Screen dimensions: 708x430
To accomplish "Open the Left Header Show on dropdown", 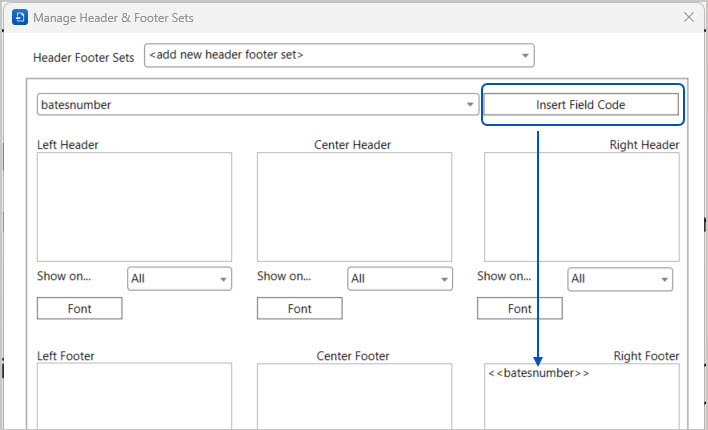I will (x=179, y=279).
